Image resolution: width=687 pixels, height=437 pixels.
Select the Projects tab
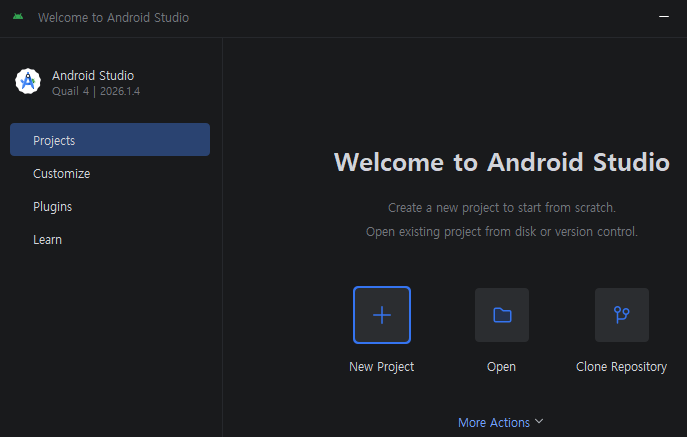[x=110, y=139]
